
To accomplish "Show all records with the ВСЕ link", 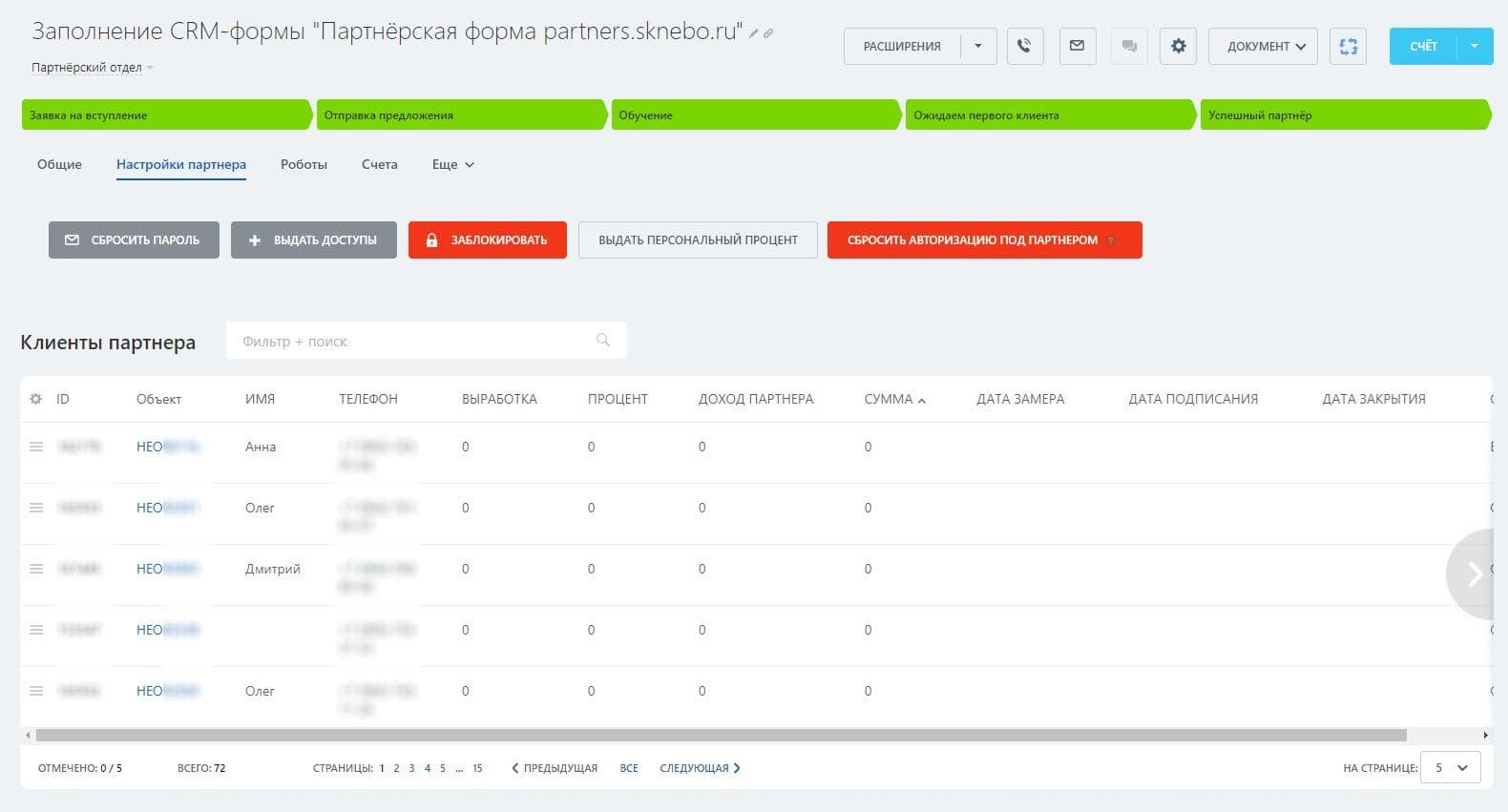I will click(629, 768).
